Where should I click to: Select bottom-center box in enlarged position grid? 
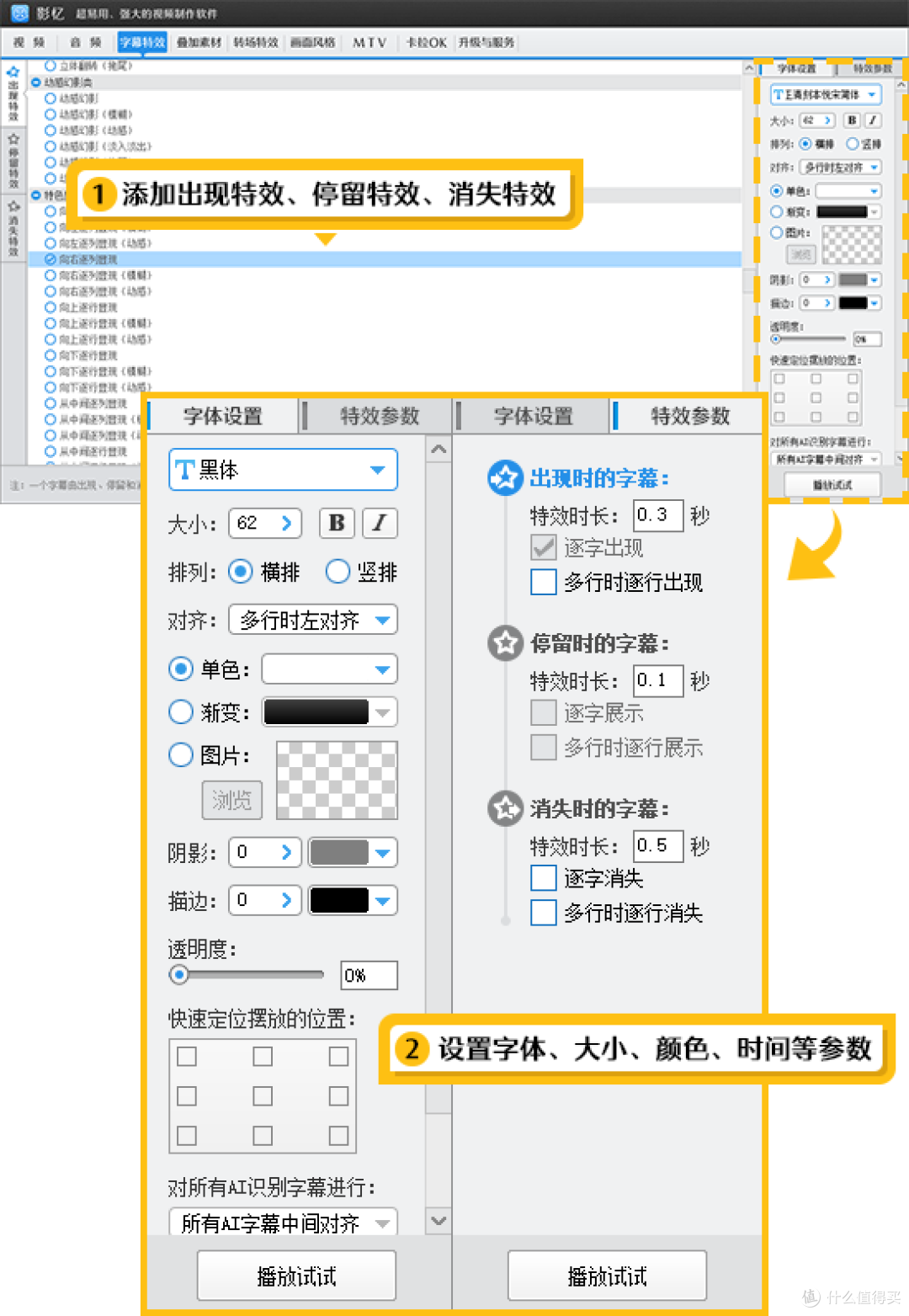point(263,1135)
